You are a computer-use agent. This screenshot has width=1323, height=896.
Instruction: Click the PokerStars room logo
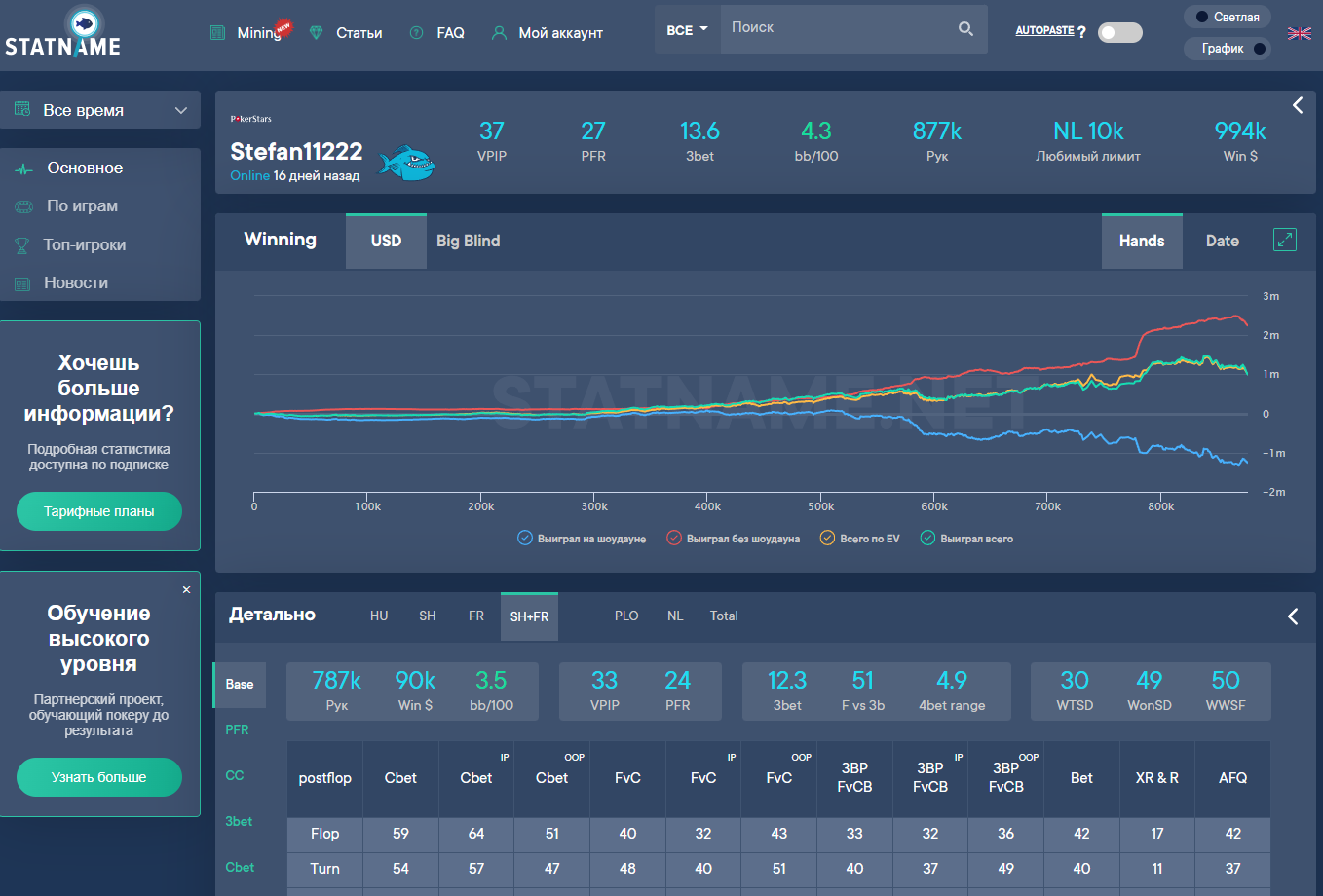point(251,119)
